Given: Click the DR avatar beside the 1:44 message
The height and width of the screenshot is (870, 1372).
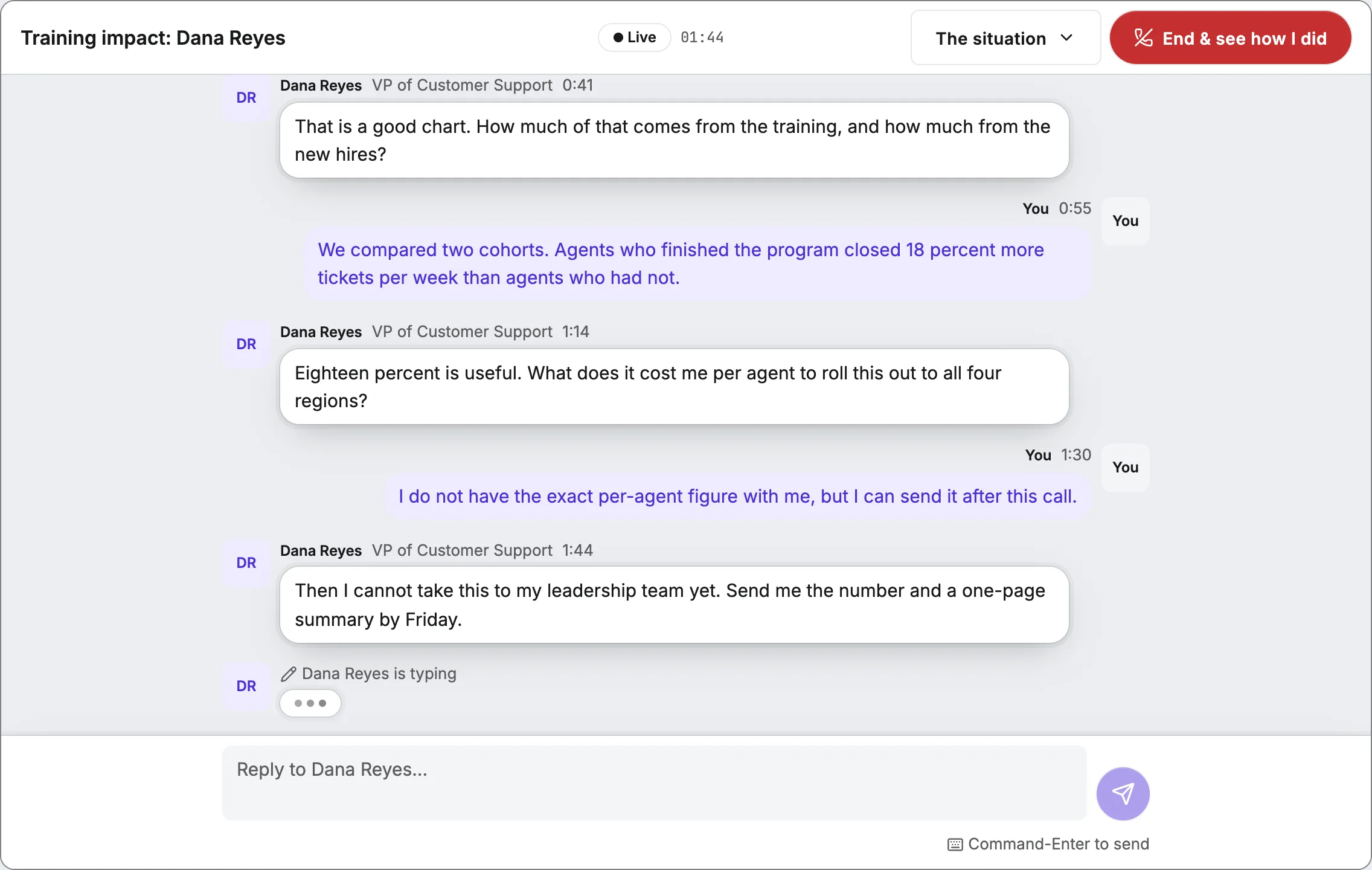Looking at the screenshot, I should pos(246,563).
